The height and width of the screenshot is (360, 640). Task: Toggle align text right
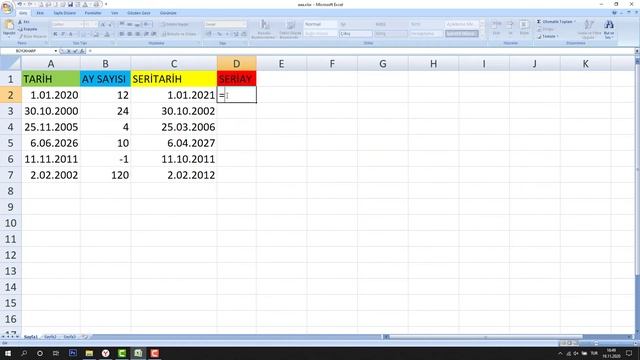[138, 34]
